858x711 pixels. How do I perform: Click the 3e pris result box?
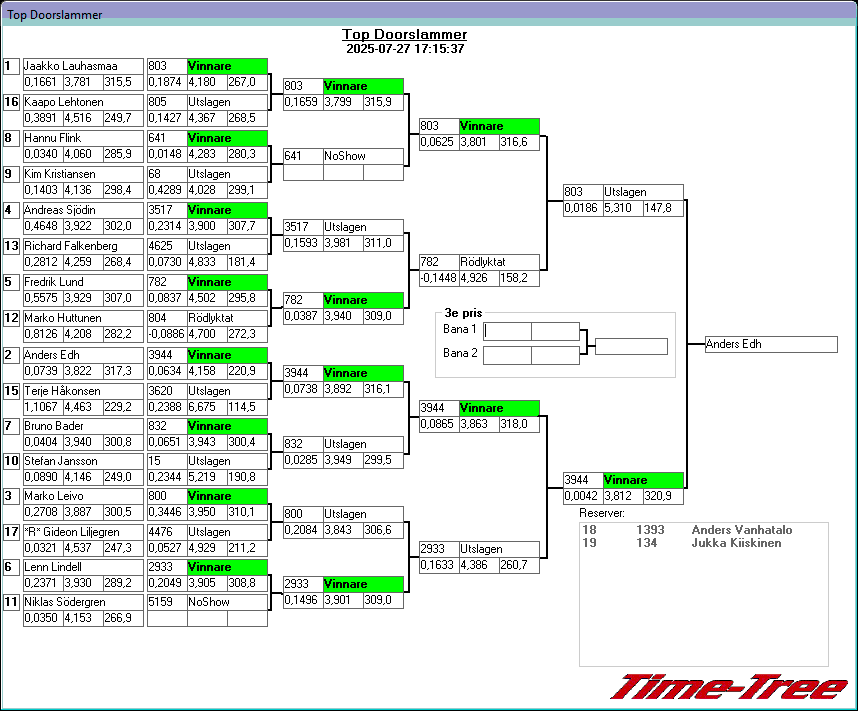click(630, 346)
